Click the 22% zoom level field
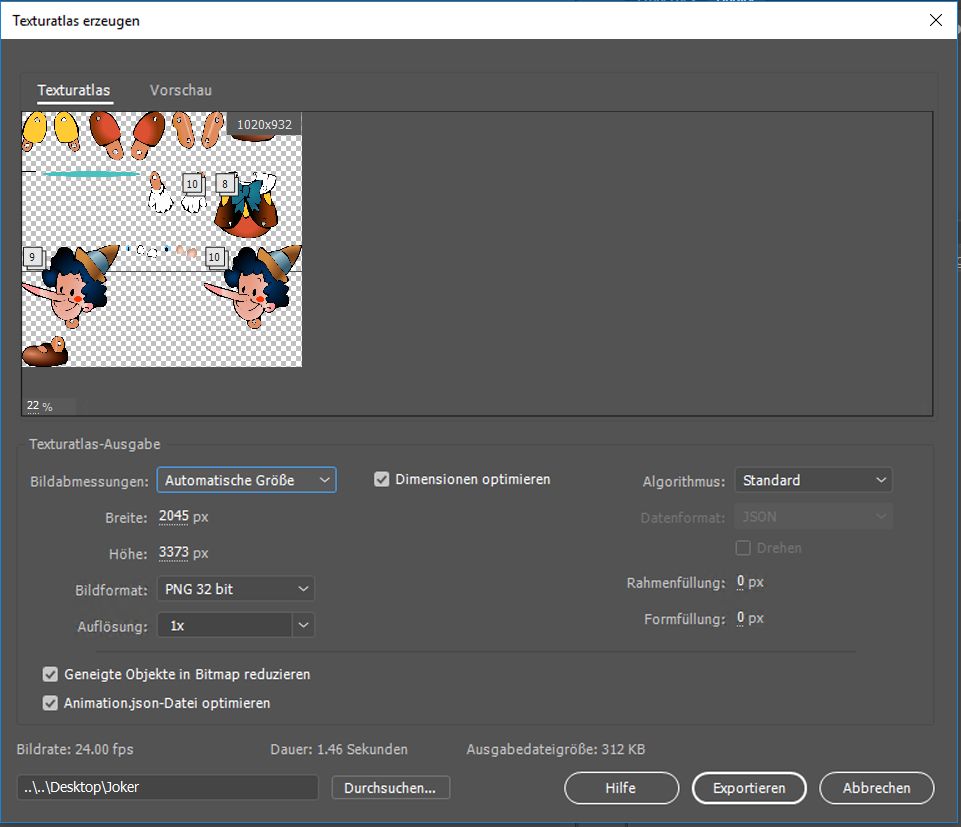961x827 pixels. [33, 405]
